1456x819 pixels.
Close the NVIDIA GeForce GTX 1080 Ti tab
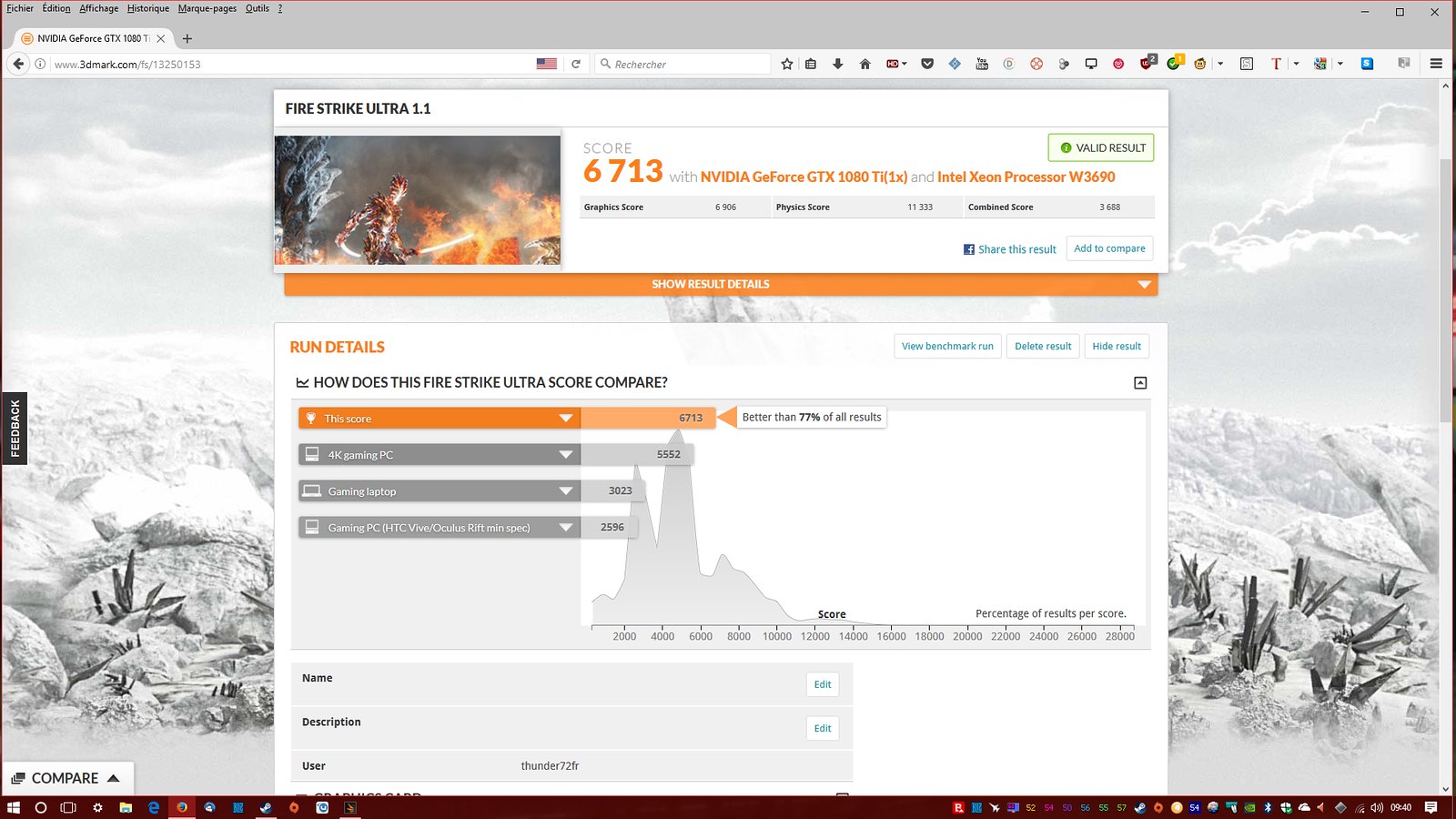click(161, 38)
